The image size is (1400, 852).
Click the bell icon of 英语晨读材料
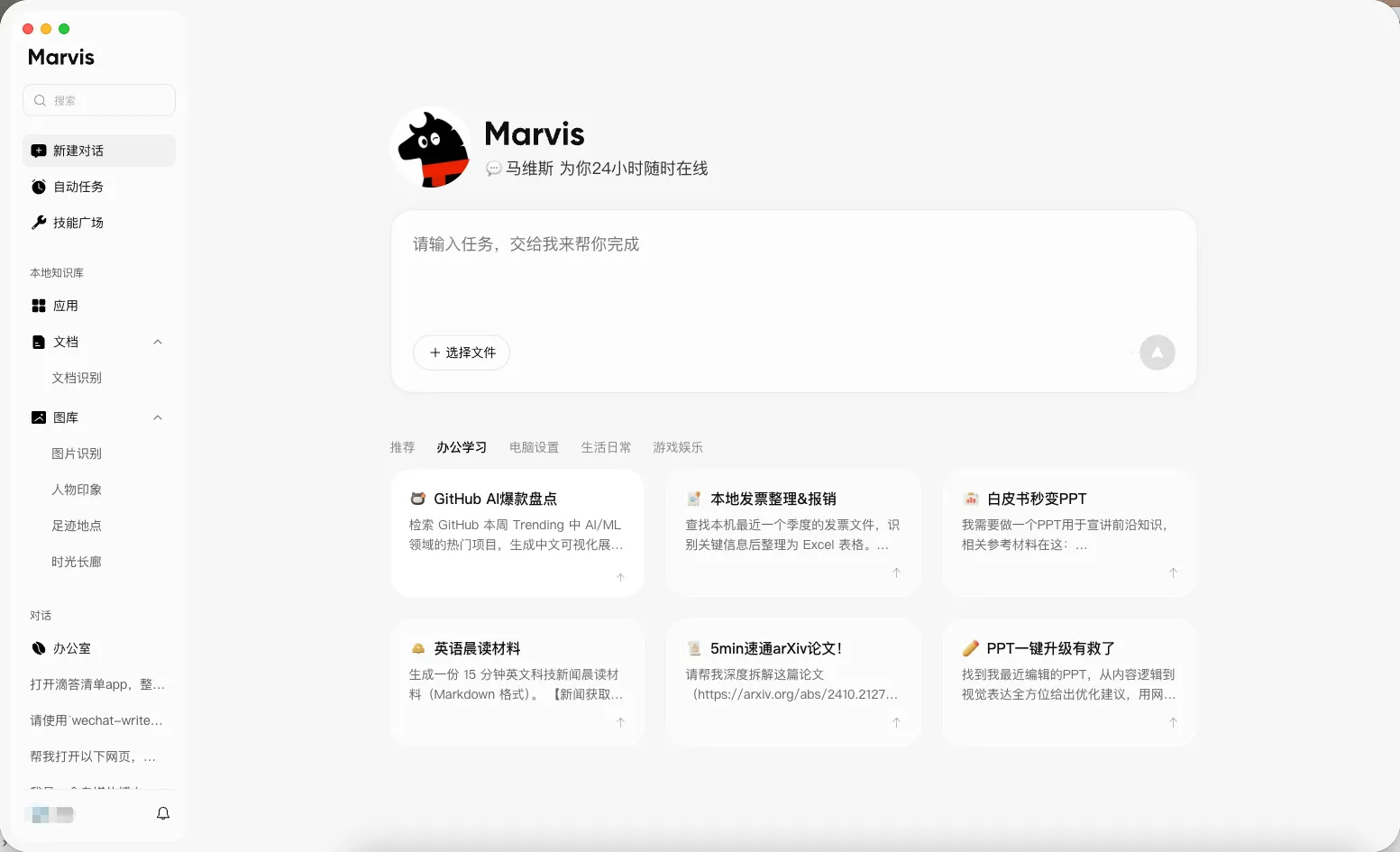pyautogui.click(x=417, y=648)
